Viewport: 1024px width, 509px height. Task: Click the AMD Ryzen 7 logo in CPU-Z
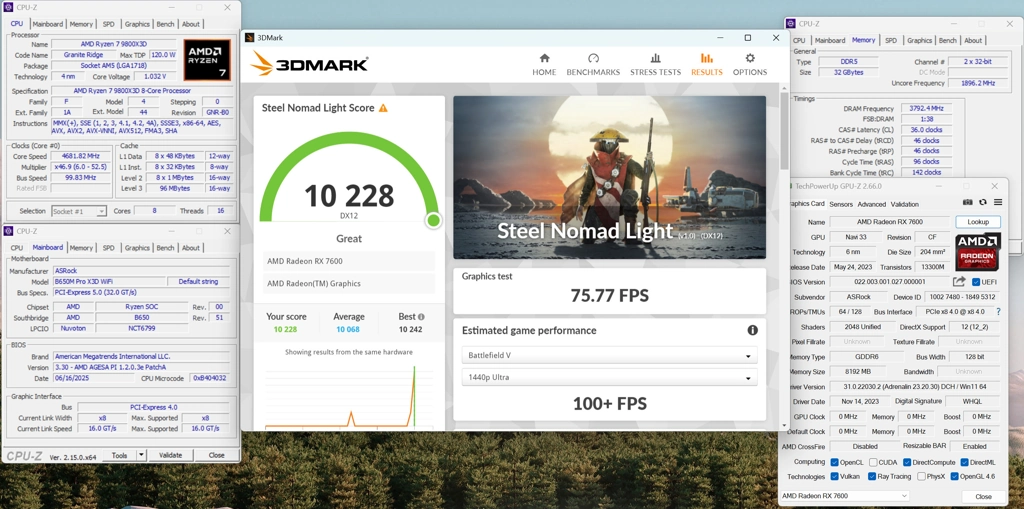click(207, 59)
